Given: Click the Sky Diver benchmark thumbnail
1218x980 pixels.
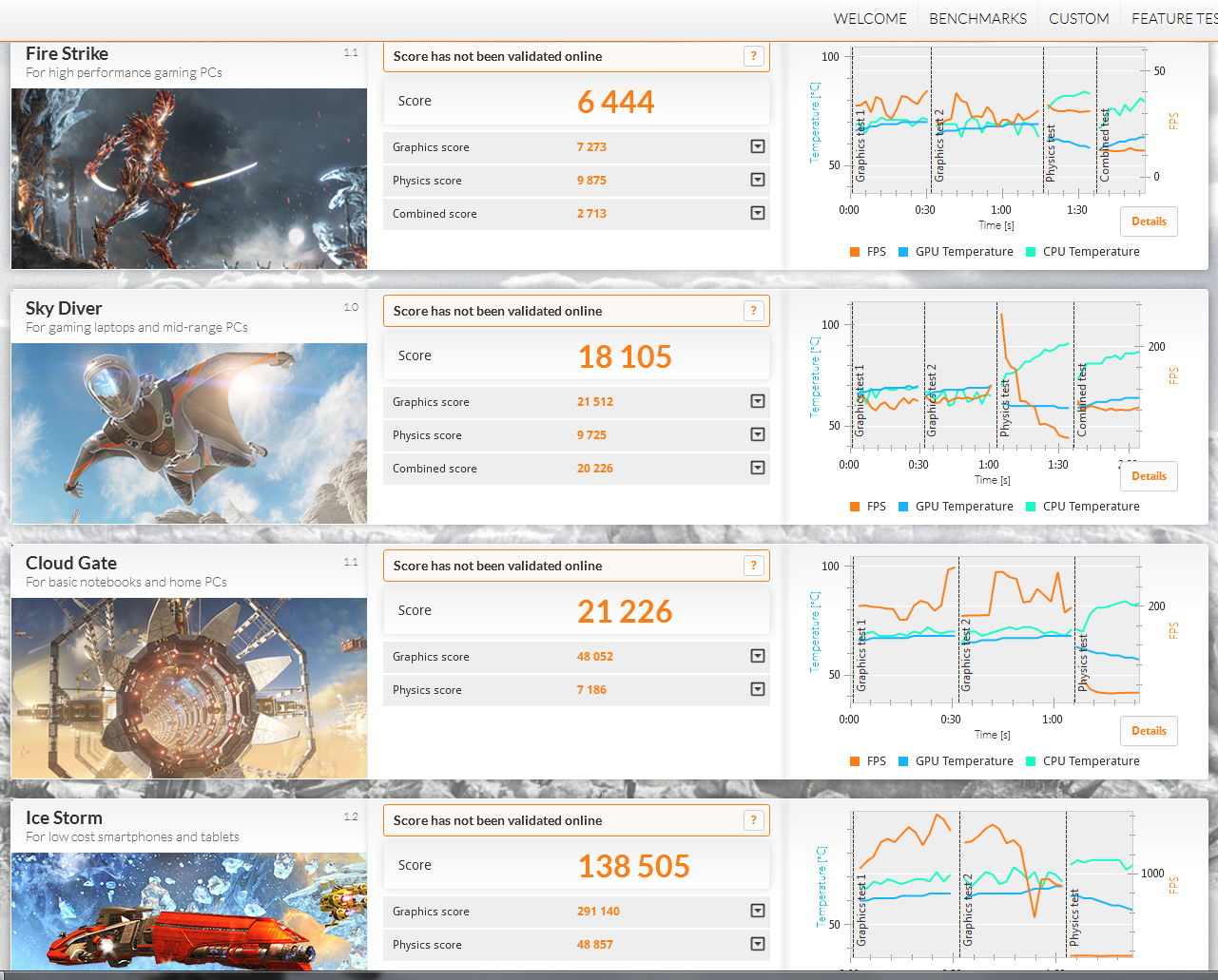Looking at the screenshot, I should pyautogui.click(x=189, y=433).
